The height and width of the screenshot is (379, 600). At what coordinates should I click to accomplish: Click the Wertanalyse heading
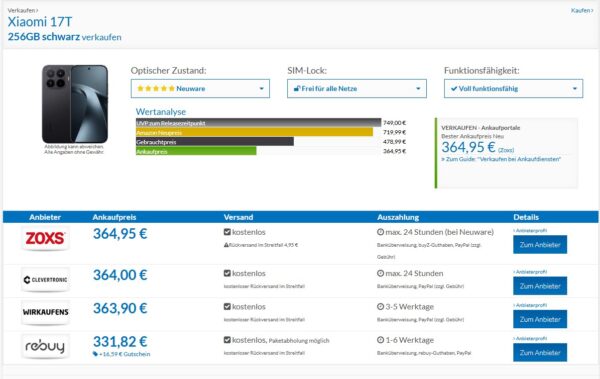click(x=161, y=112)
